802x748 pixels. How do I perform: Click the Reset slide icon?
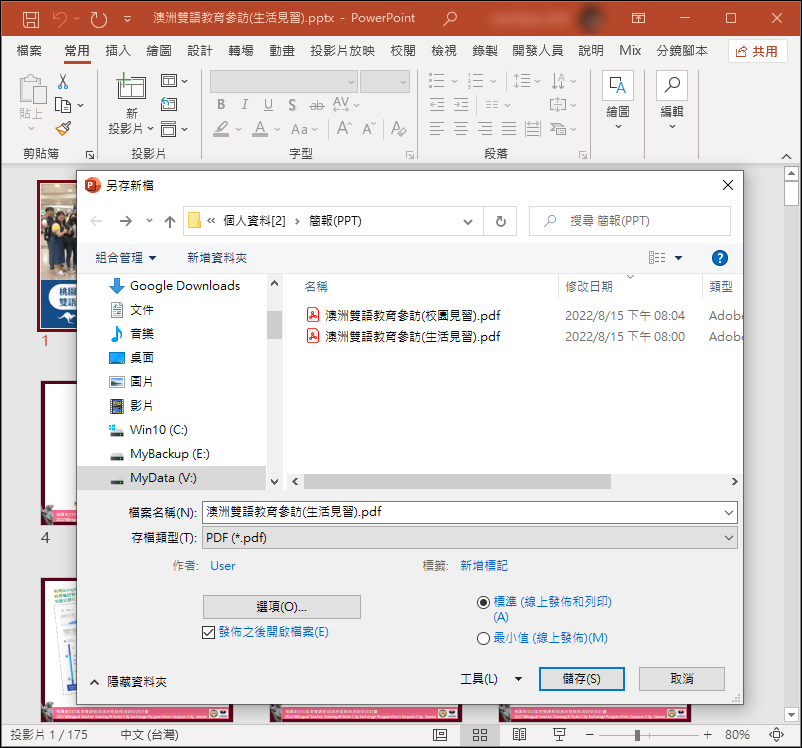pos(169,104)
